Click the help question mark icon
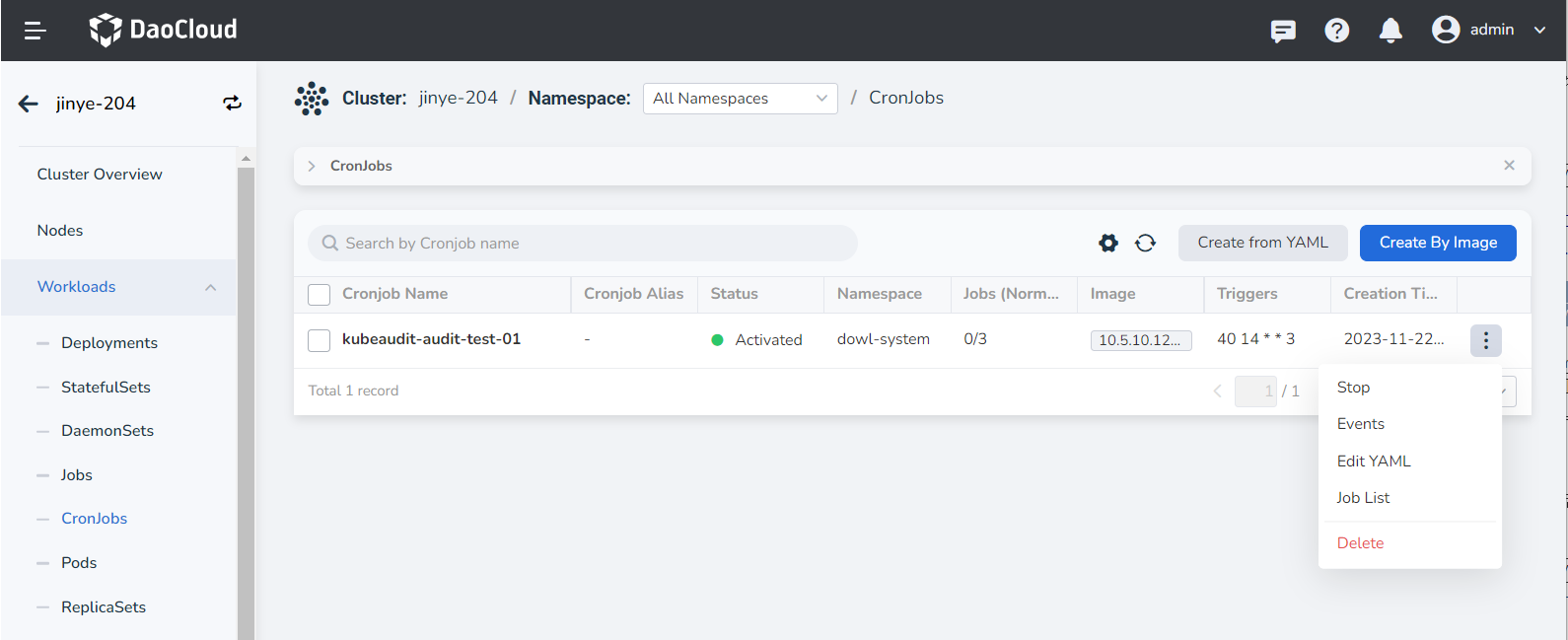Screen dimensions: 1568x640 (x=1336, y=31)
